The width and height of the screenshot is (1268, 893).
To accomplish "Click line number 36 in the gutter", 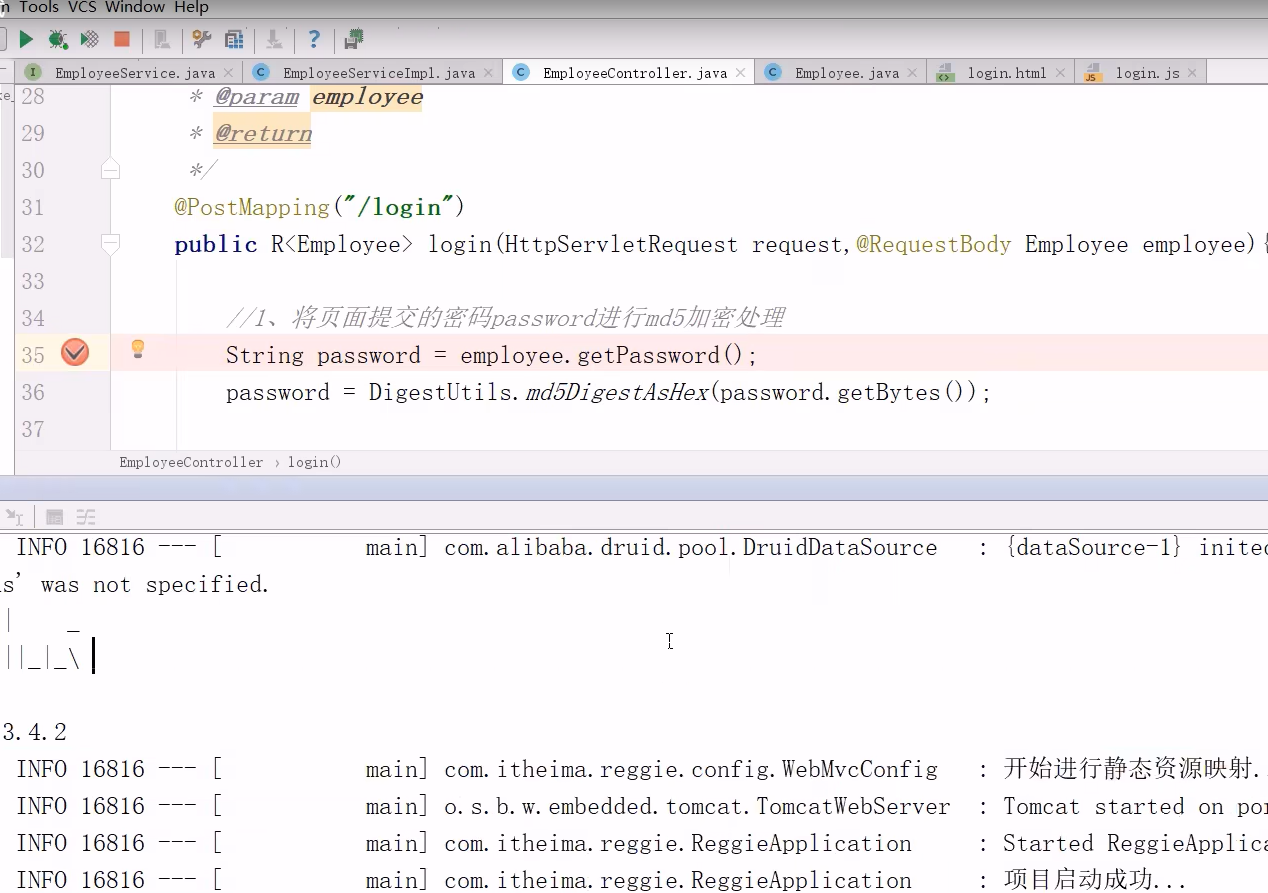I will (x=33, y=392).
